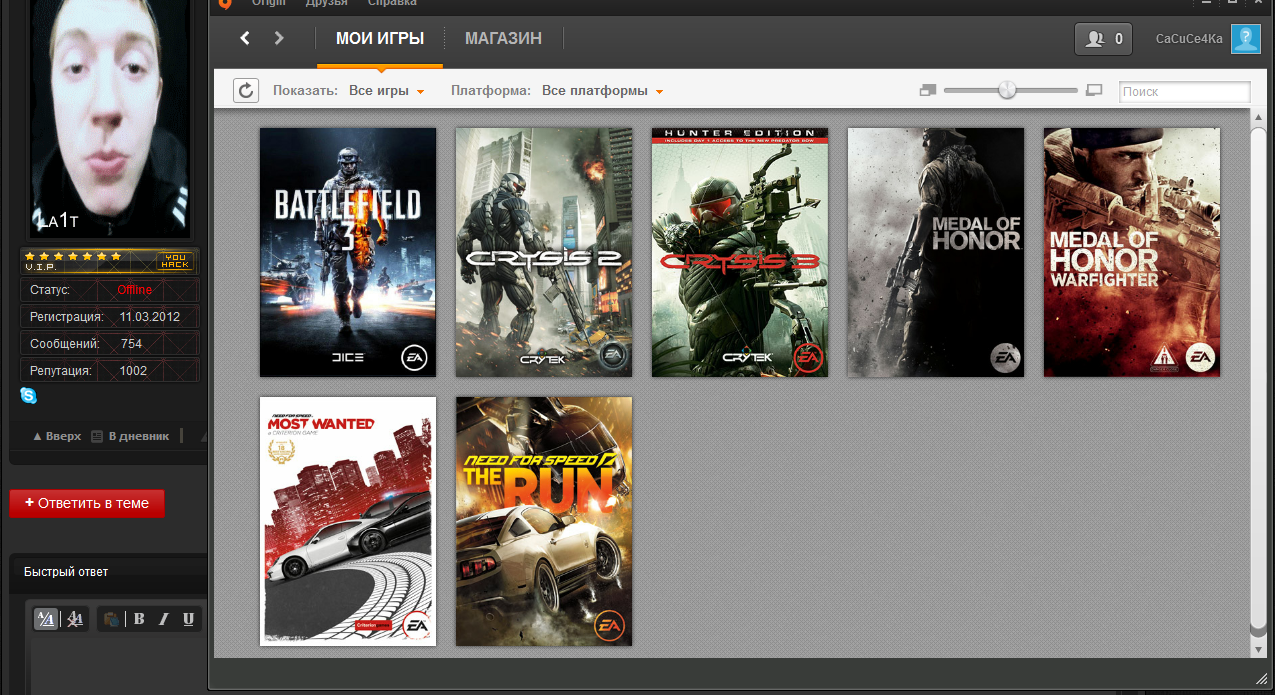
Task: Switch to the МОИ ИГРЫ tab
Action: 380,39
